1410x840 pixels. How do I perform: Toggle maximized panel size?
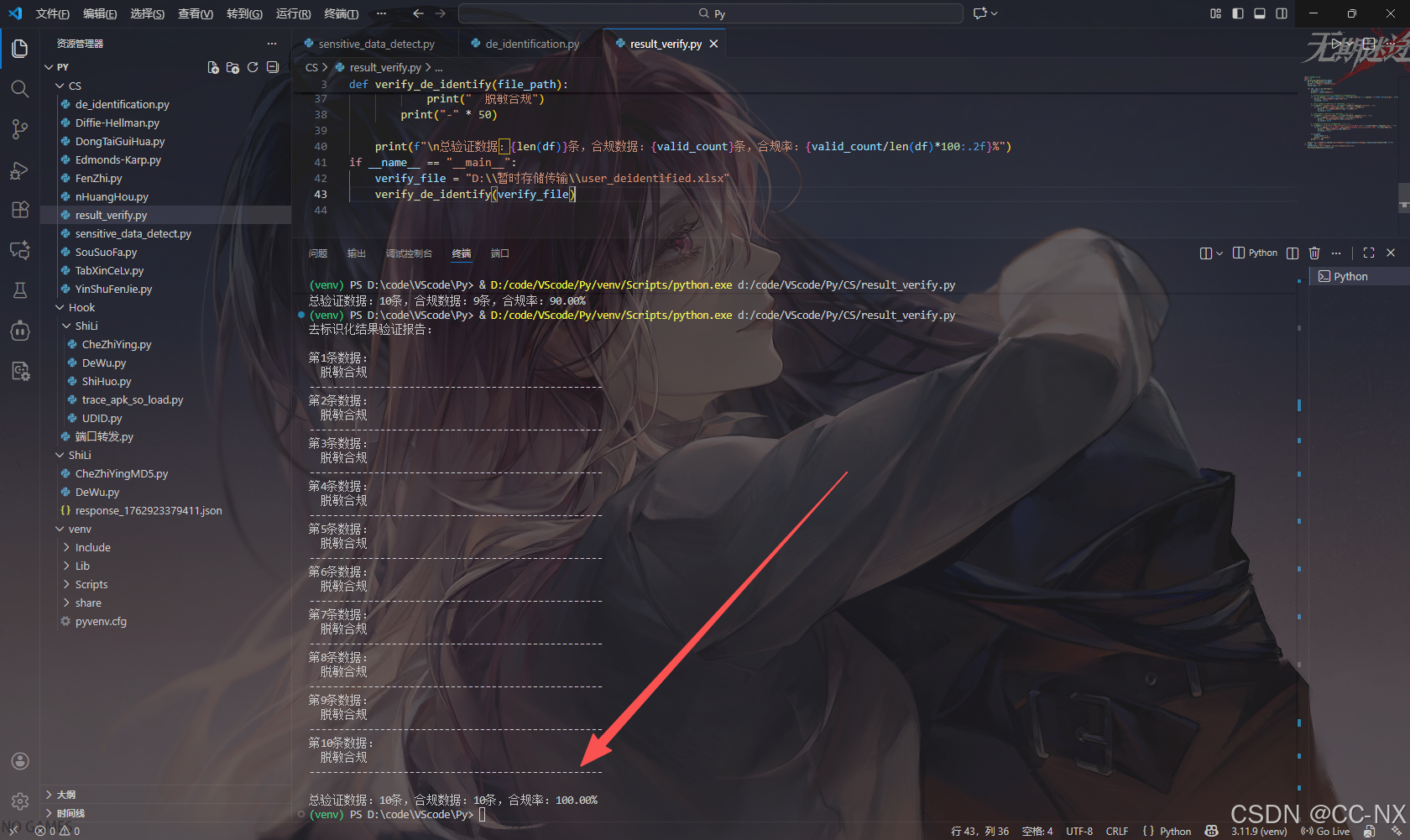point(1369,253)
